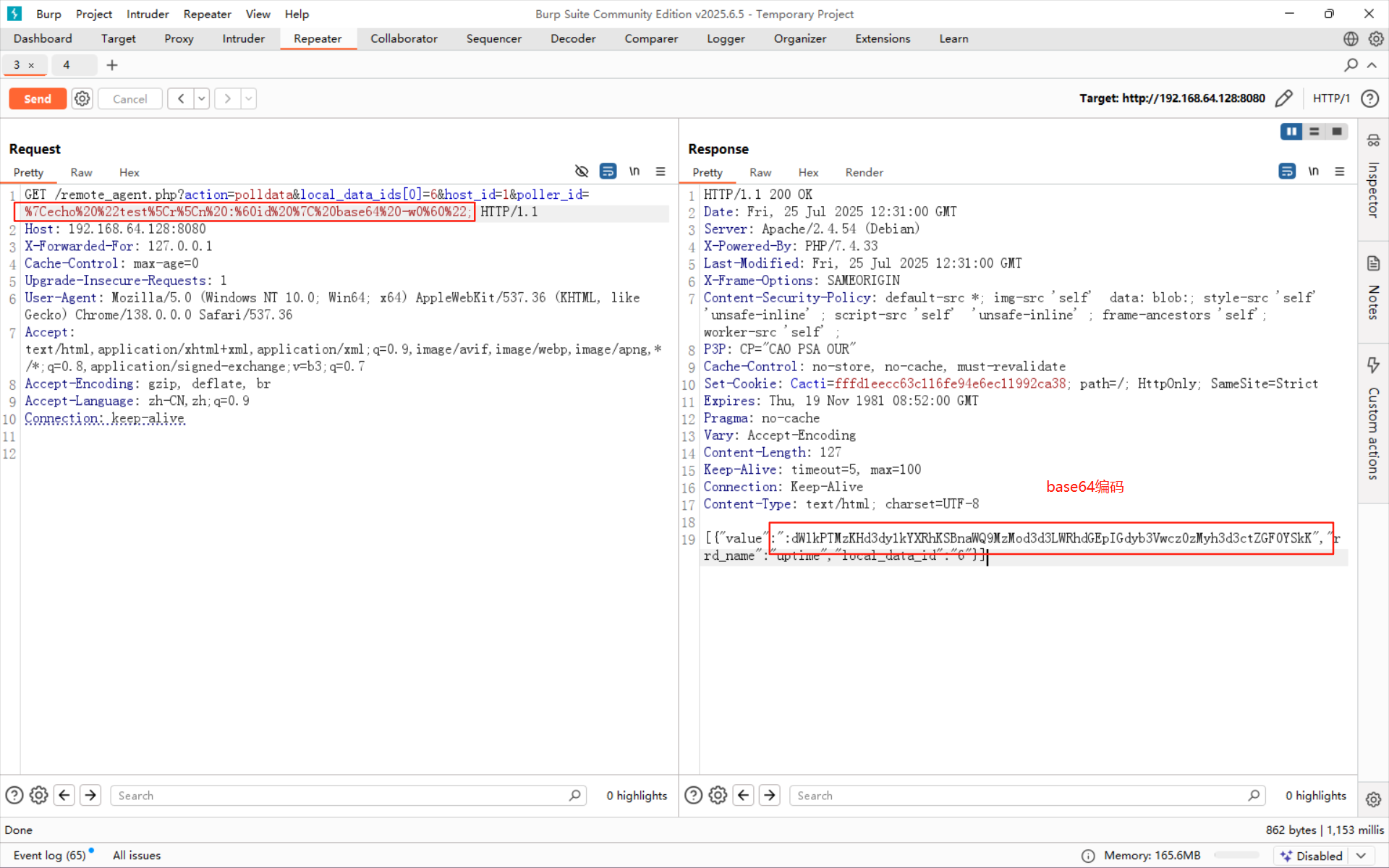This screenshot has height=868, width=1389.
Task: Toggle hide non-printable characters in Request
Action: (x=582, y=171)
